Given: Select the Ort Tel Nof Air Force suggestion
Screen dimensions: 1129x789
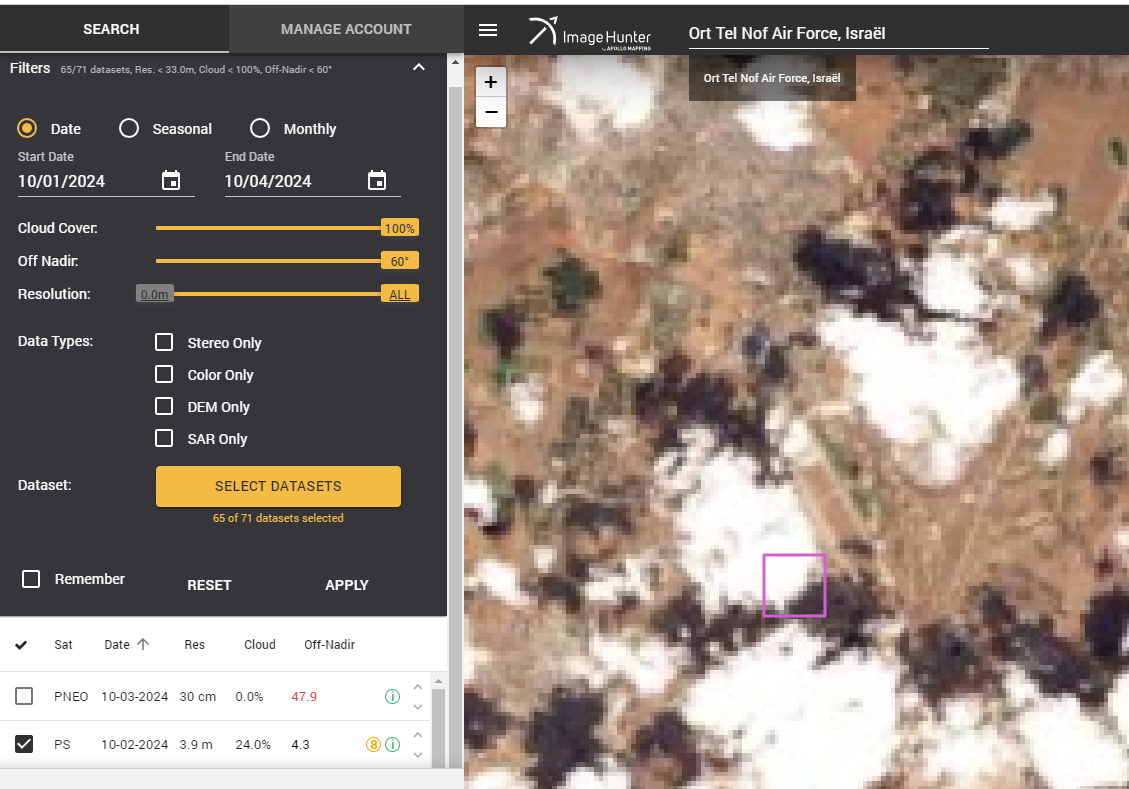Looking at the screenshot, I should point(772,78).
